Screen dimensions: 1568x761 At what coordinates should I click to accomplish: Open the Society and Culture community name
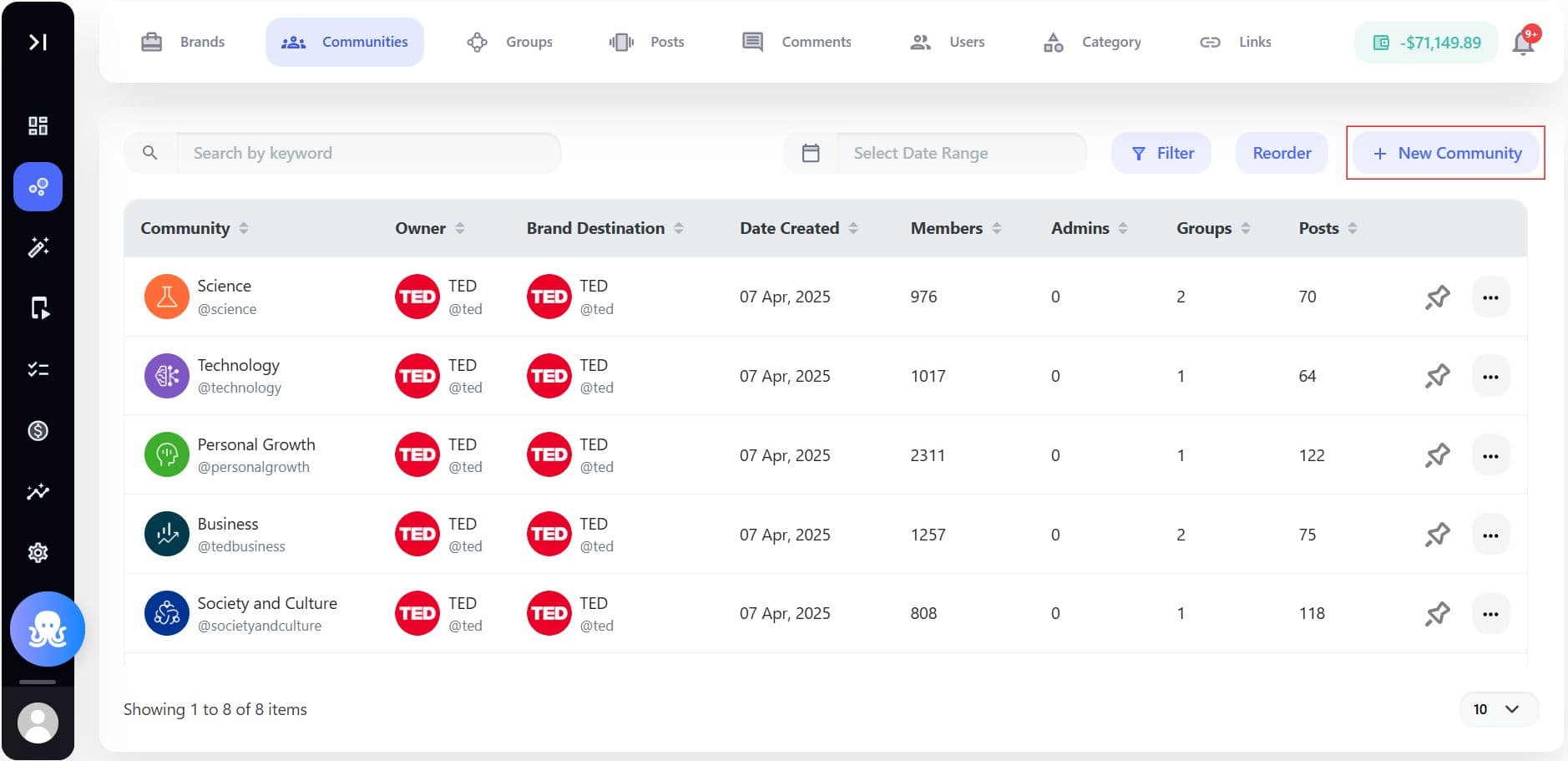tap(267, 603)
